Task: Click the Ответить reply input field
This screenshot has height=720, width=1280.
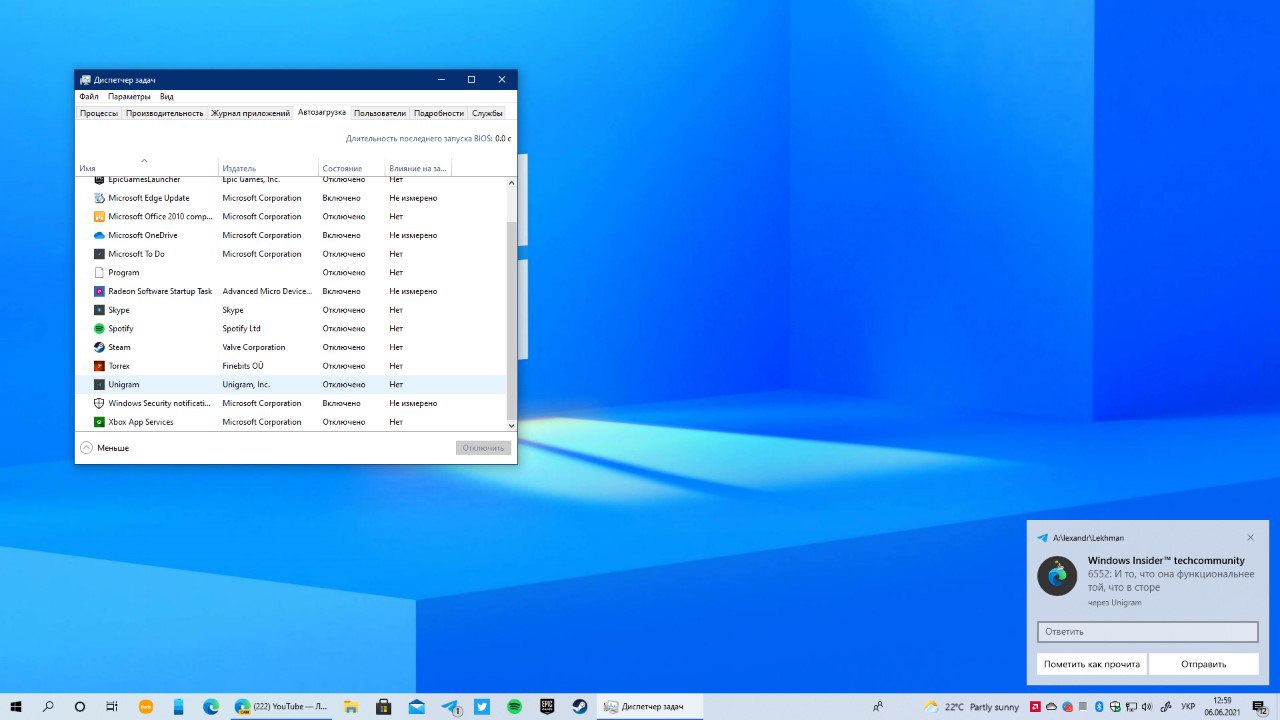Action: (1147, 632)
